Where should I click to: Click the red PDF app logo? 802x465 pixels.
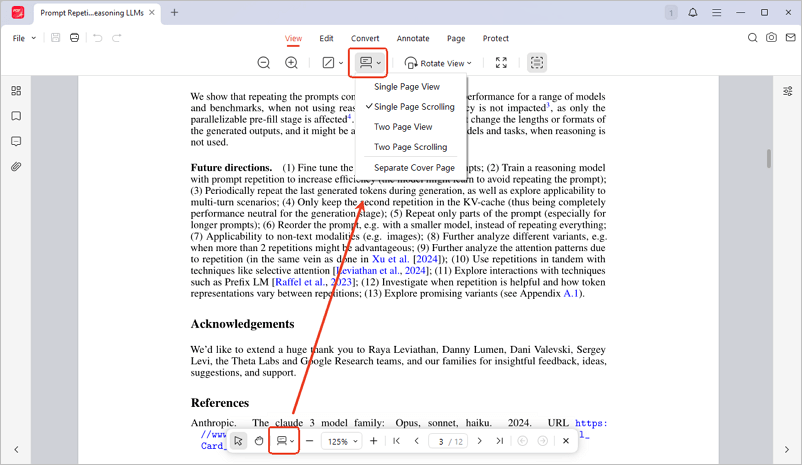[x=18, y=13]
